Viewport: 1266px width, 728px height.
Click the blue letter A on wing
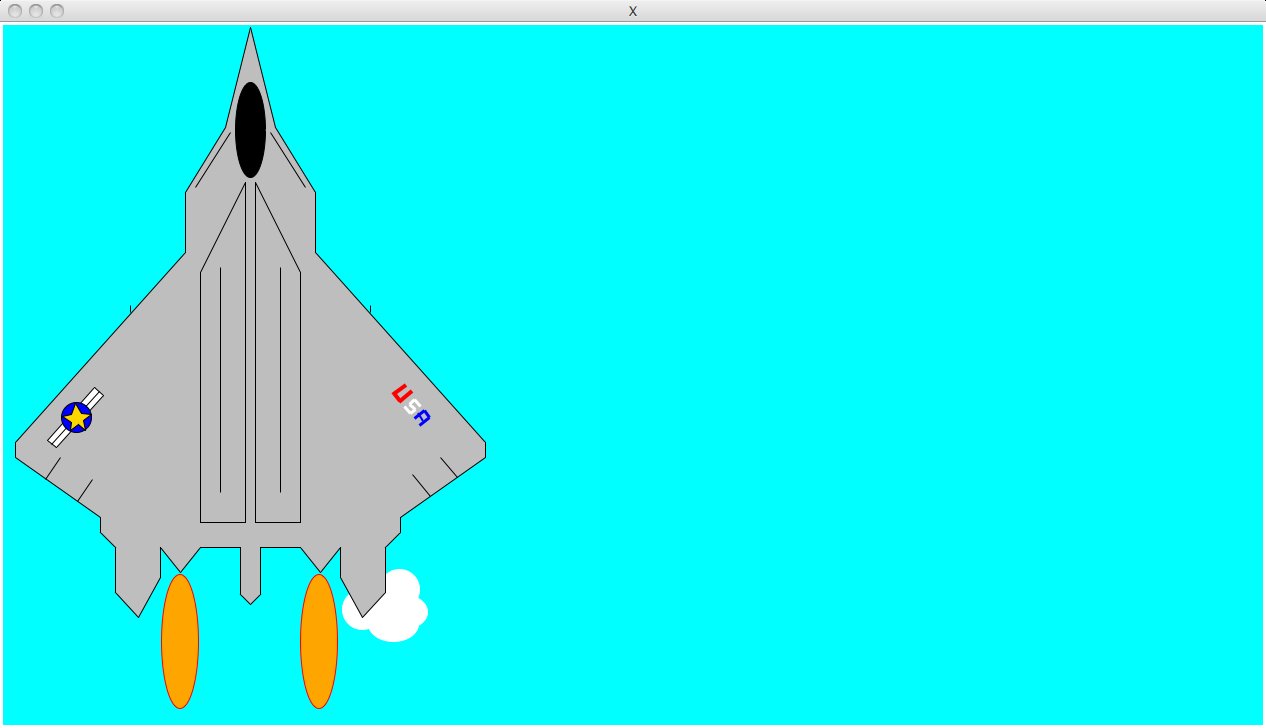click(422, 418)
